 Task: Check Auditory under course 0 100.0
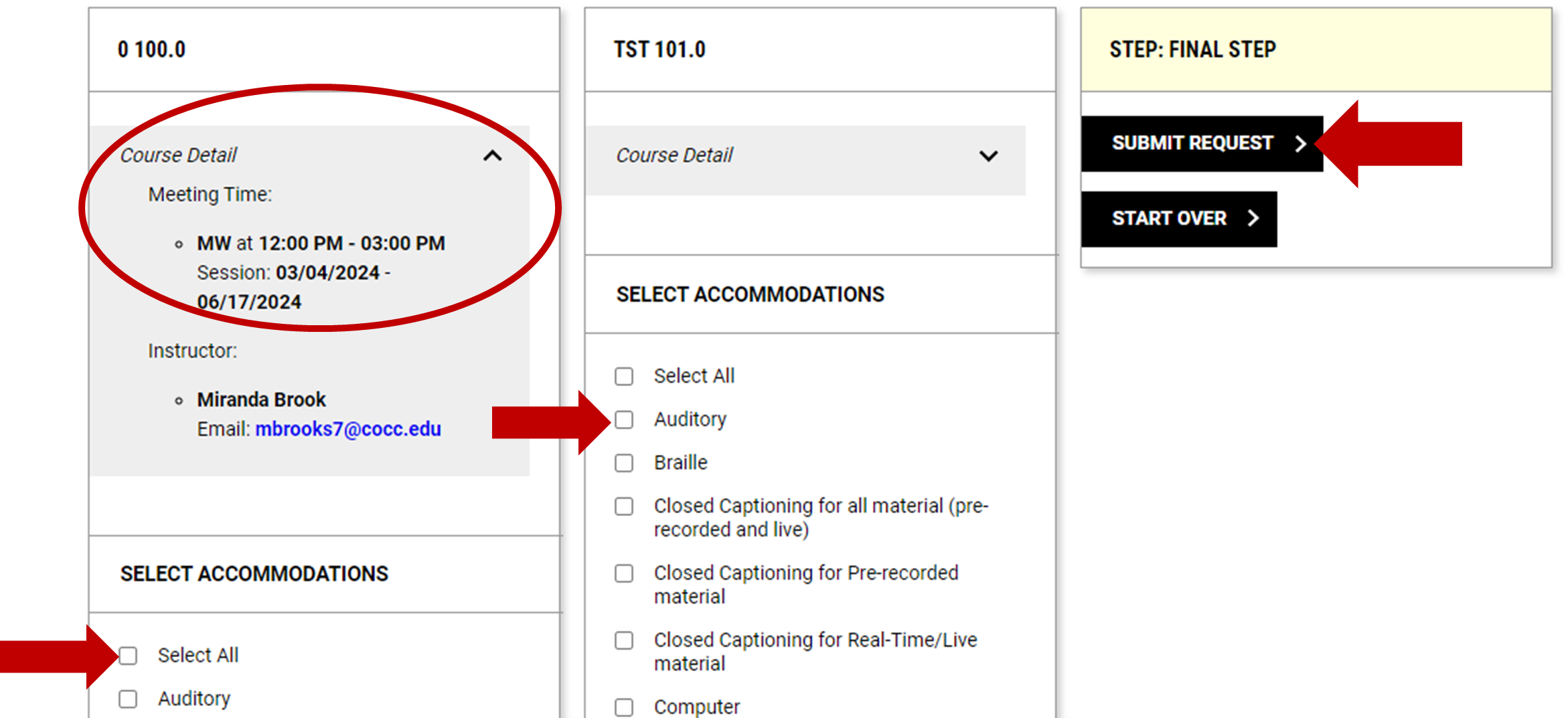(128, 699)
